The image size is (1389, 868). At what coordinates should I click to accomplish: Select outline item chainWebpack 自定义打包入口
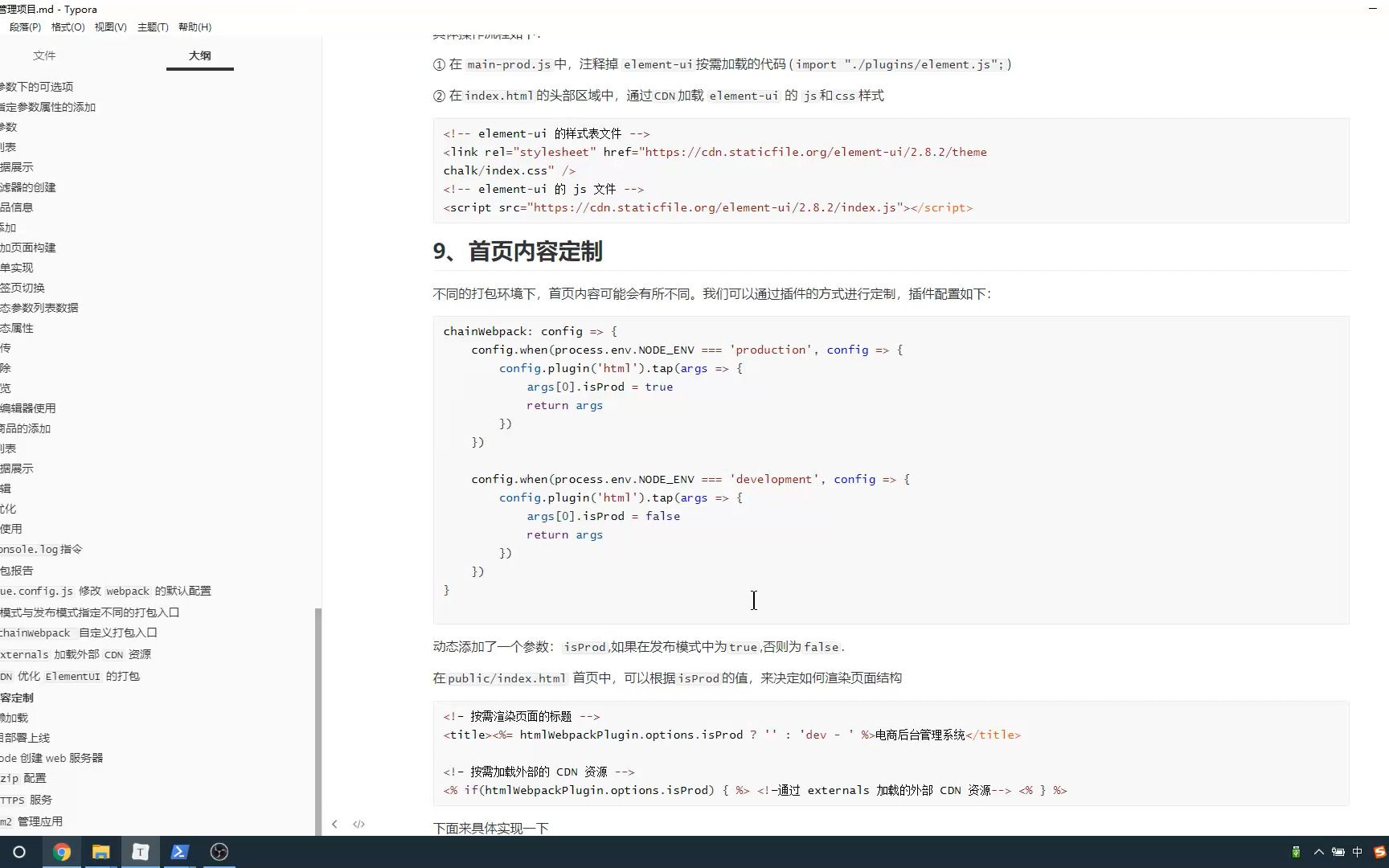click(79, 633)
